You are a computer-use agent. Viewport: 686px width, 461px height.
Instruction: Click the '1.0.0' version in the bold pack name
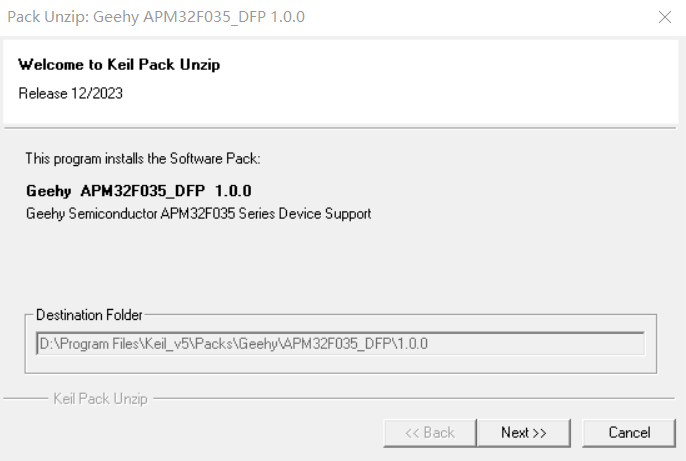click(x=232, y=190)
